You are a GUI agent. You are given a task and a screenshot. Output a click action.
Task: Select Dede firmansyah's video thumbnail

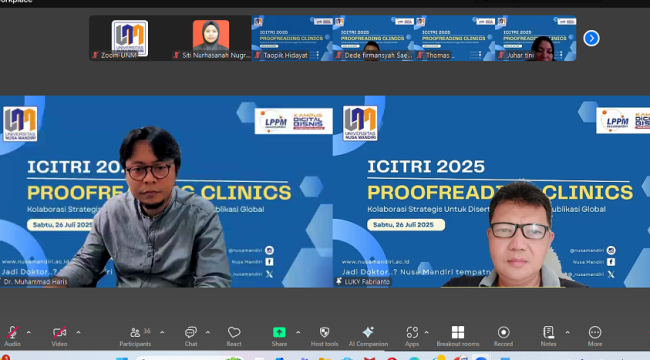[373, 38]
